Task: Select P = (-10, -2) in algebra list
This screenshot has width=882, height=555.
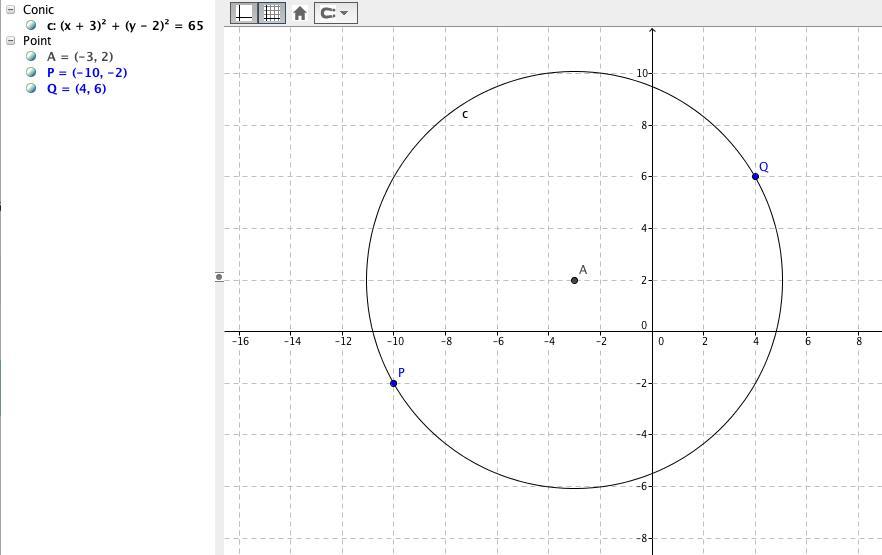Action: (87, 73)
